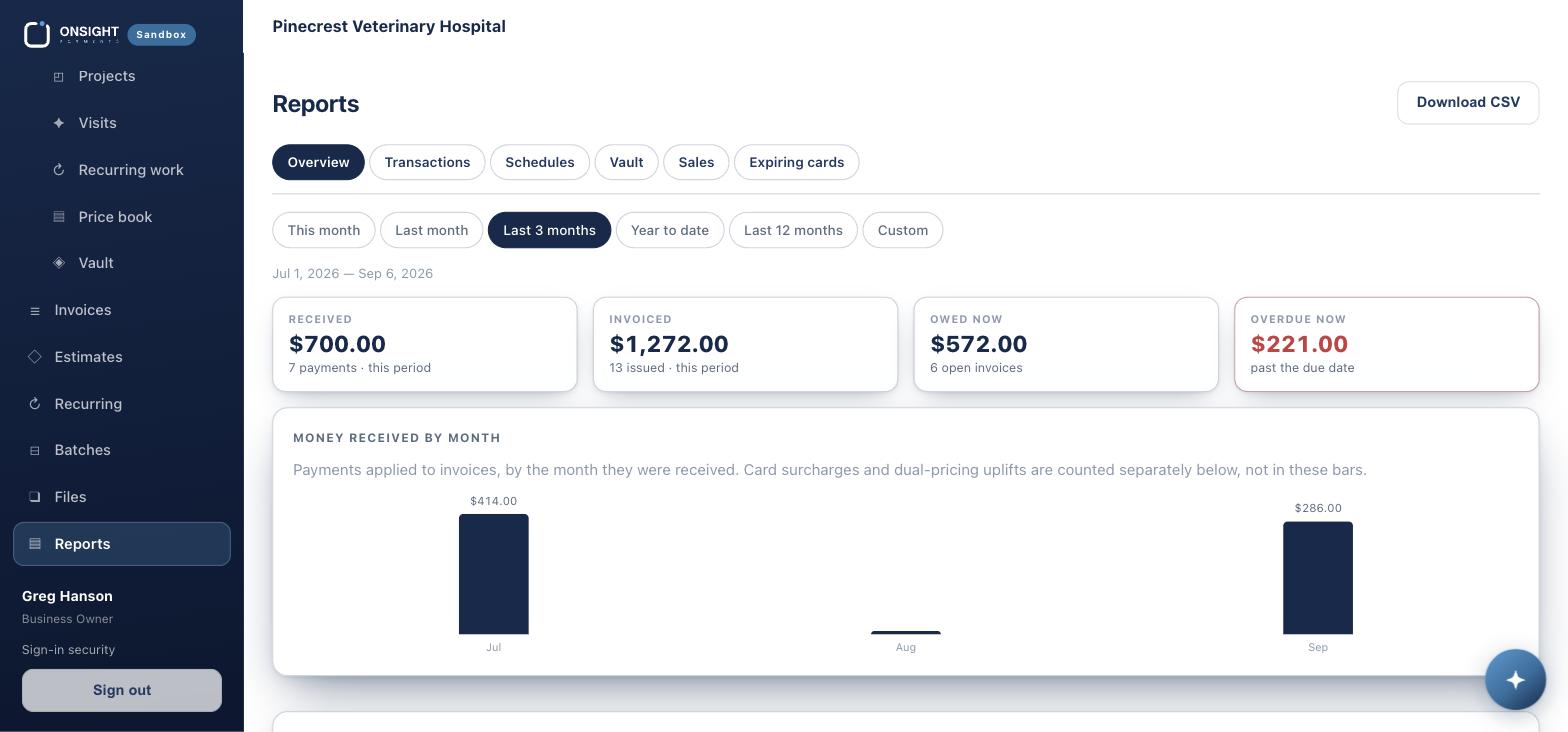Click the Files icon in sidebar

pyautogui.click(x=35, y=497)
